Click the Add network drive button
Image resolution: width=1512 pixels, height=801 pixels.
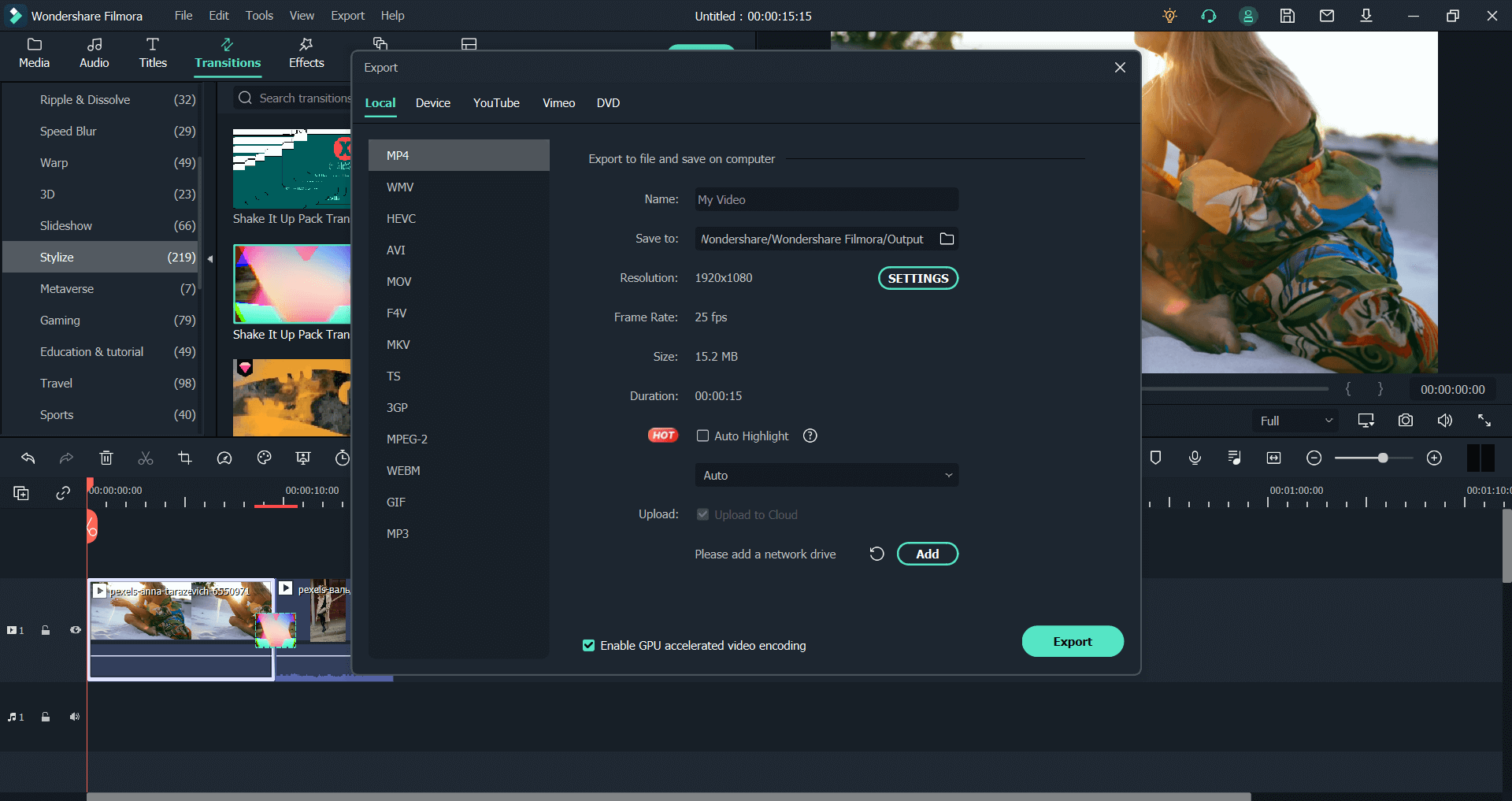(928, 554)
